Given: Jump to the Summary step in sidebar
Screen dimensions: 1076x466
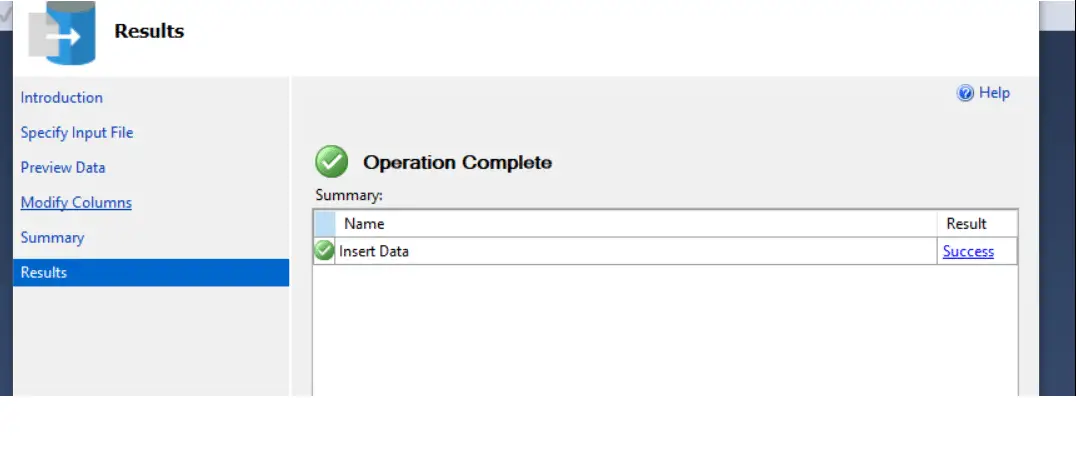Looking at the screenshot, I should tap(52, 237).
